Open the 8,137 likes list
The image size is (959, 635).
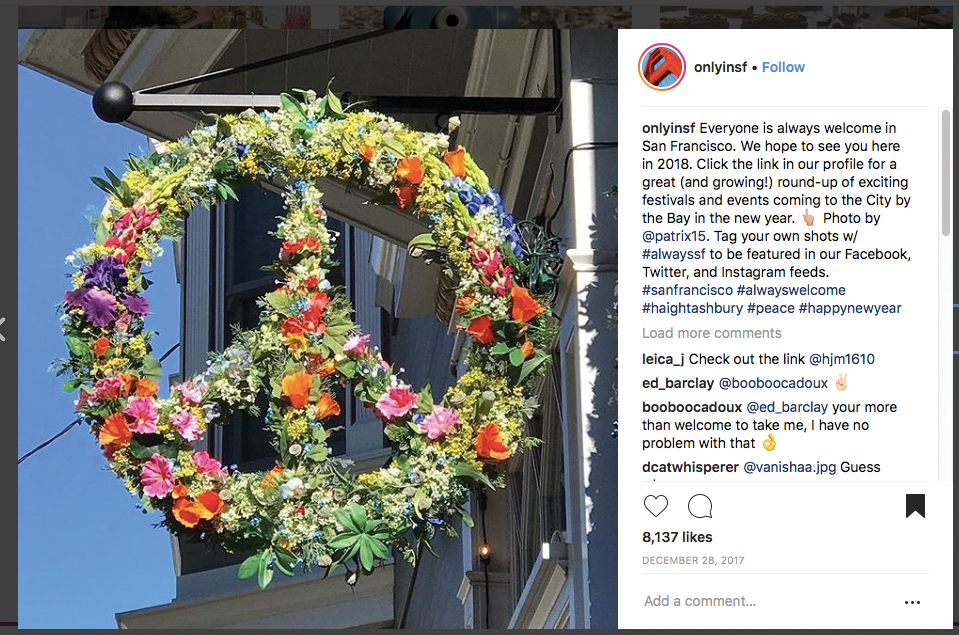pyautogui.click(x=677, y=537)
